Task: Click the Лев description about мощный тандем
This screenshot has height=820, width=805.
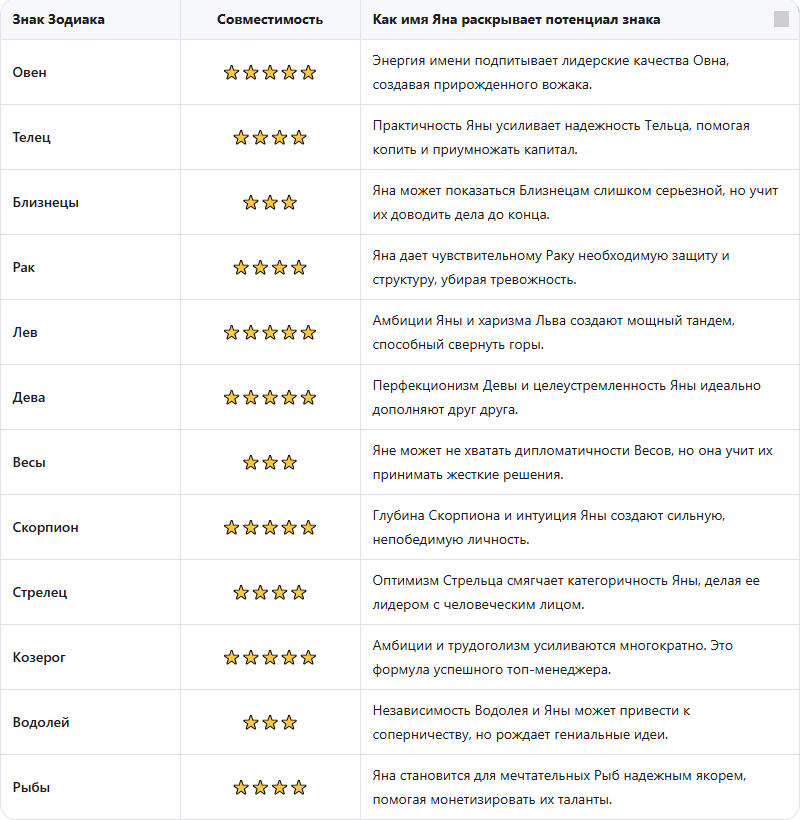Action: pyautogui.click(x=553, y=332)
